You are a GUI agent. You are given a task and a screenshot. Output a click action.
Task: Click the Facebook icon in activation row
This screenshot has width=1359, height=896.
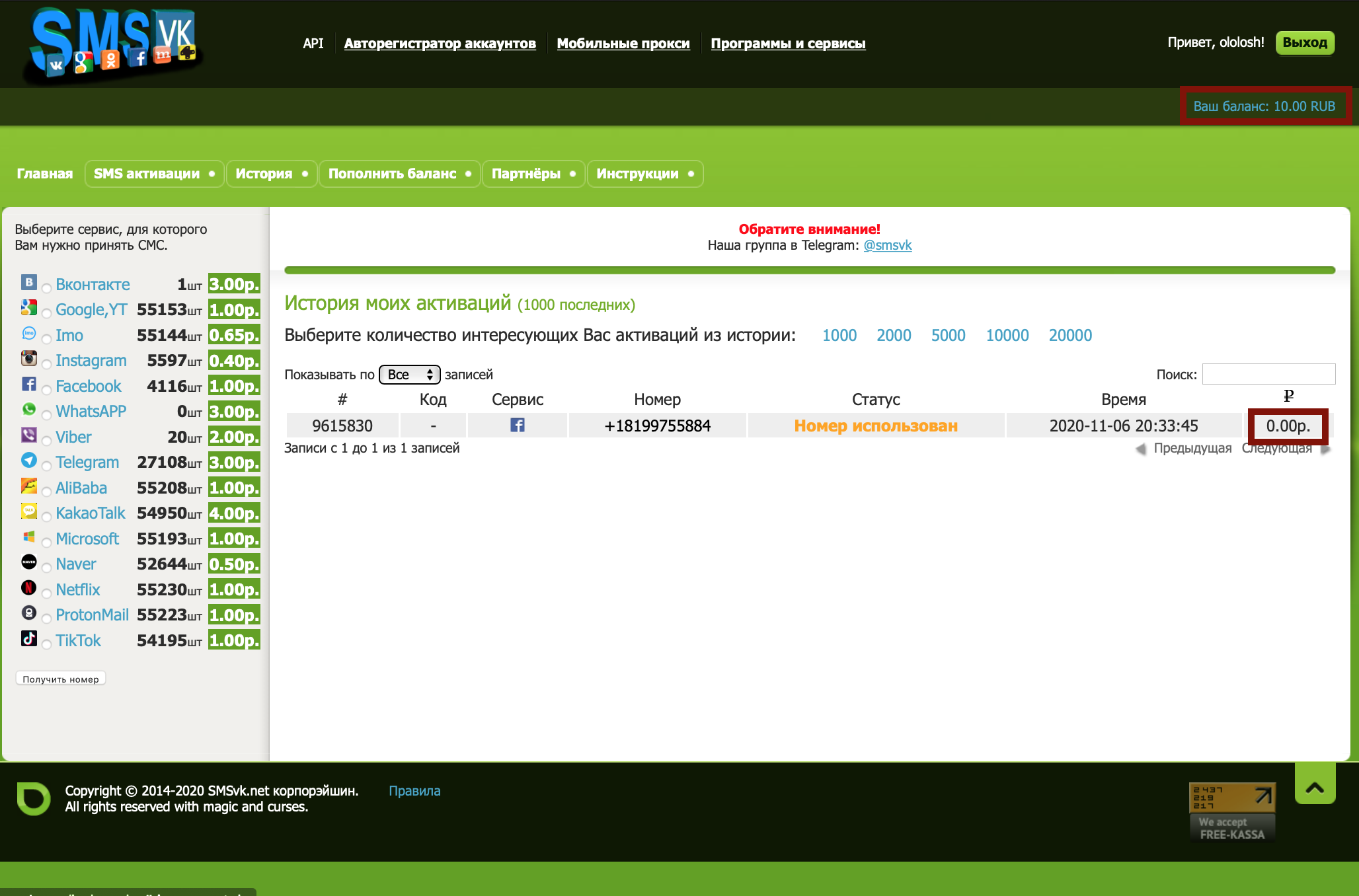tap(517, 426)
